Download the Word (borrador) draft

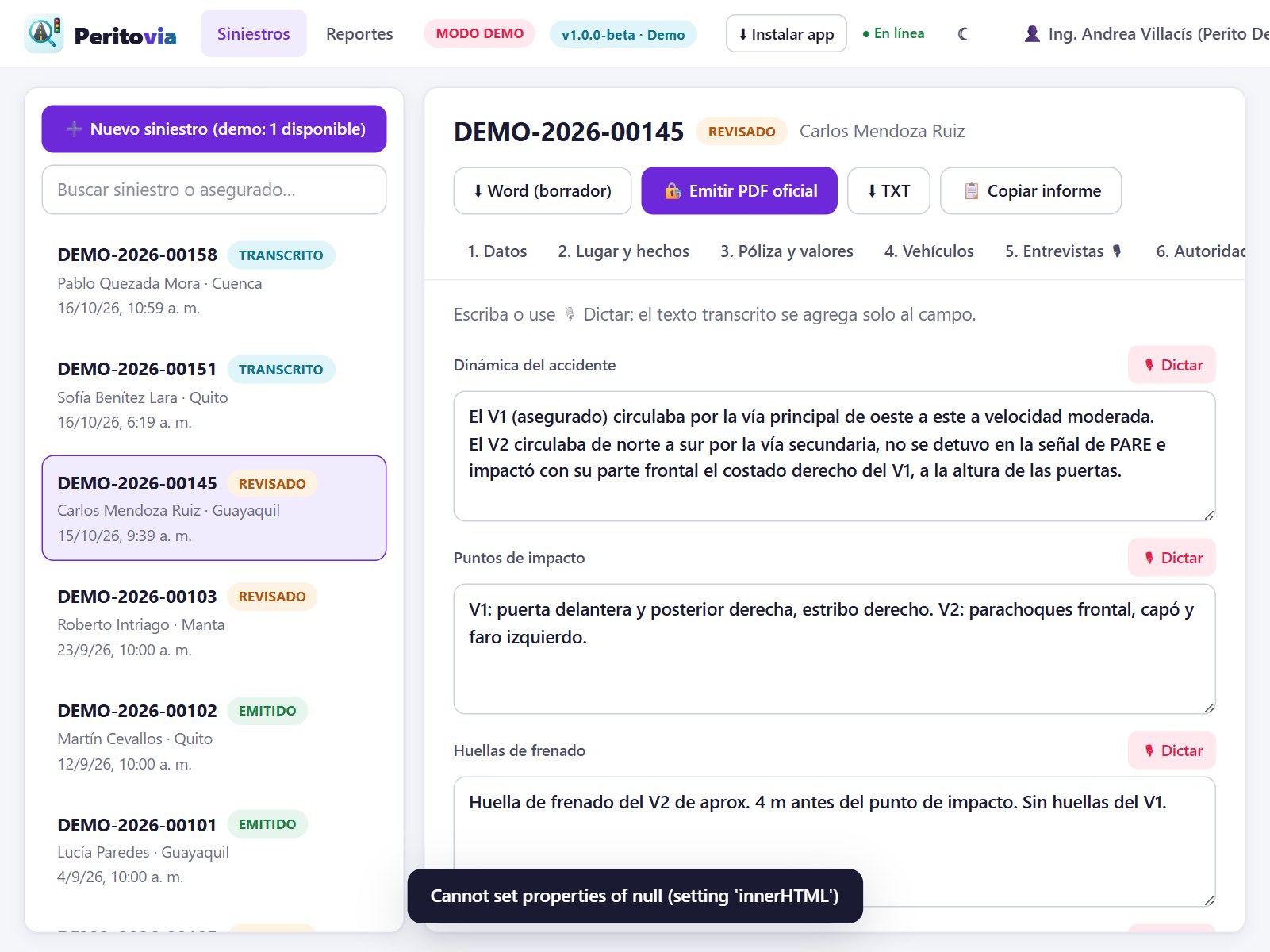pyautogui.click(x=543, y=190)
